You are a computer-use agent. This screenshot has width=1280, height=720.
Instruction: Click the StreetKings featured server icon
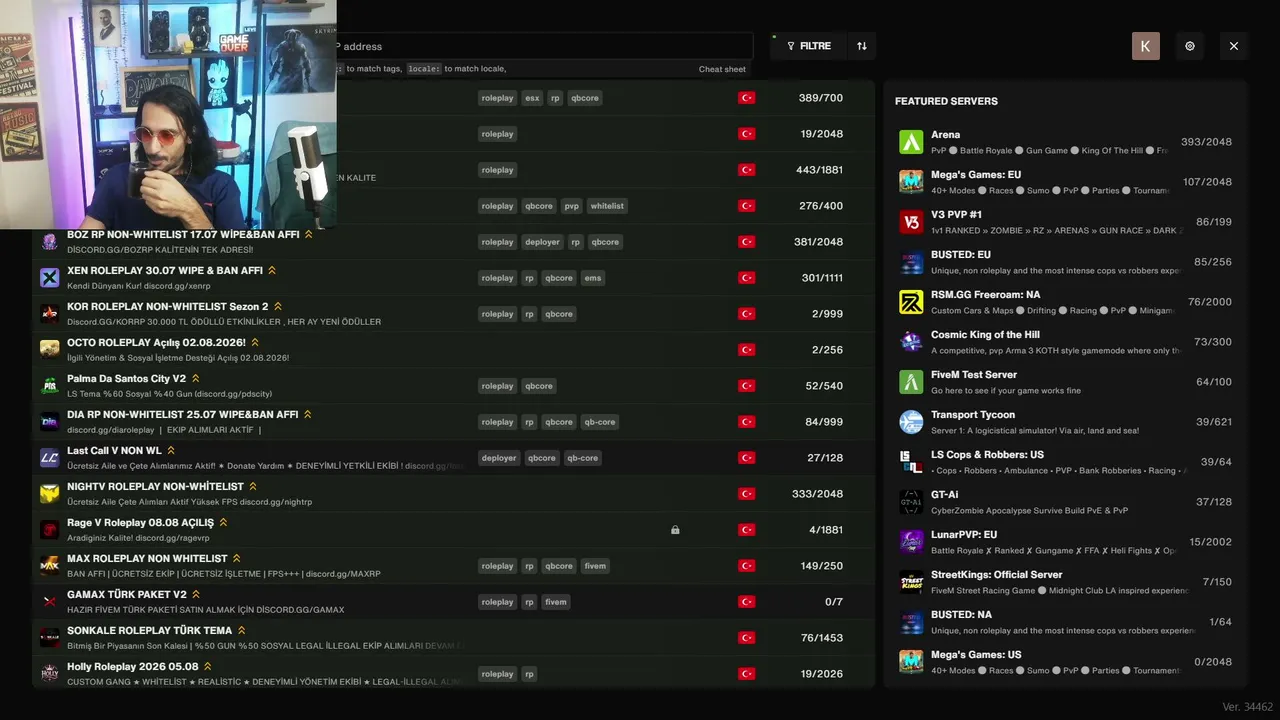tap(911, 582)
